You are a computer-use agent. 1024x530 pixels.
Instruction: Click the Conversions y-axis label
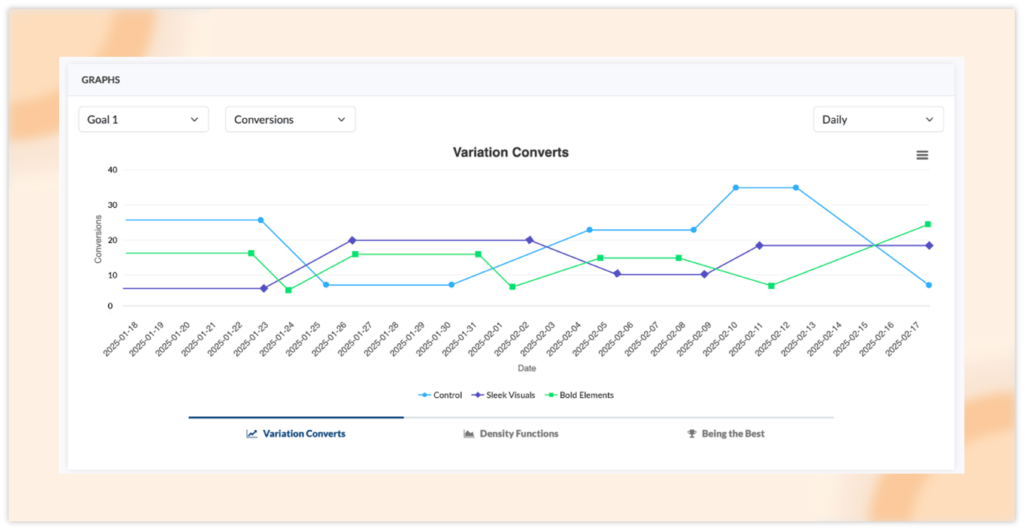(98, 239)
